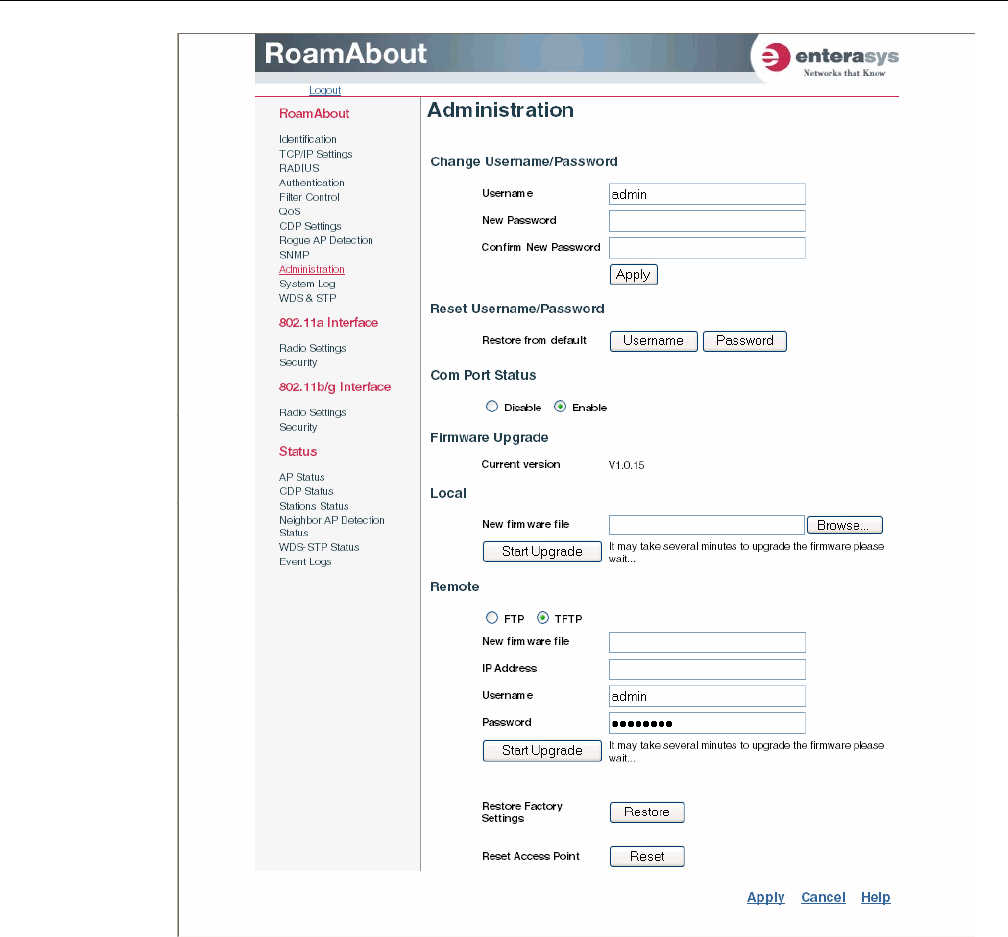Click Restore for factory settings
Viewport: 1008px width, 937px height.
pos(647,812)
